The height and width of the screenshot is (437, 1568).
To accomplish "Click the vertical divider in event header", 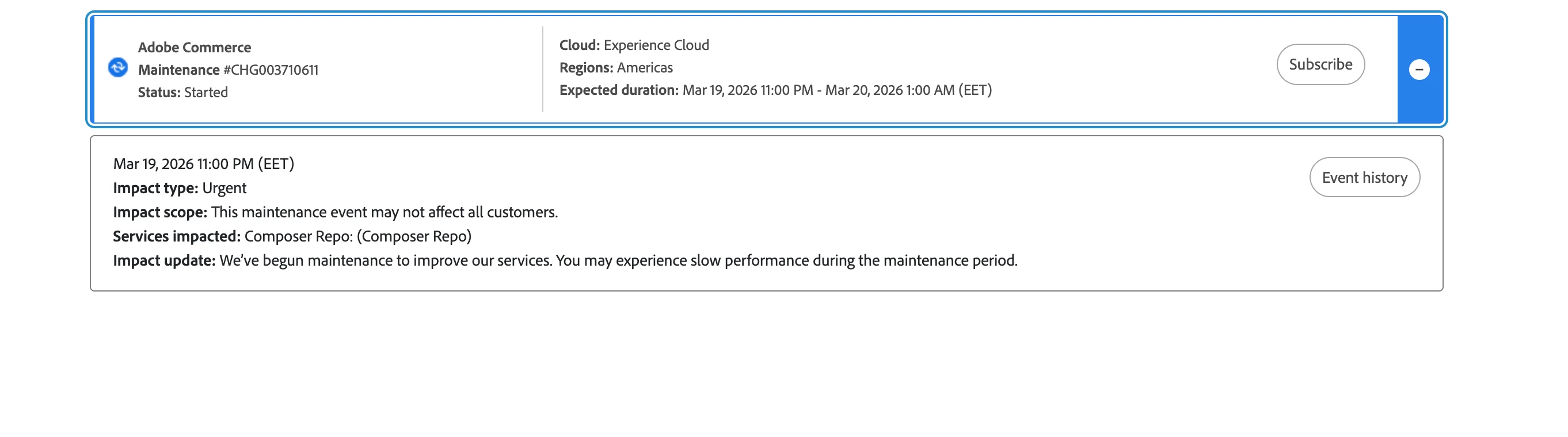I will [x=542, y=68].
